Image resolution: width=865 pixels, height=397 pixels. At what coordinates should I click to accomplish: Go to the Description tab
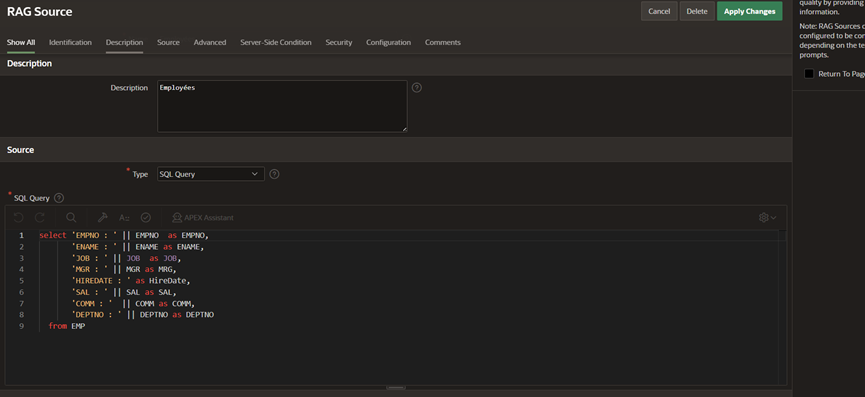click(124, 42)
